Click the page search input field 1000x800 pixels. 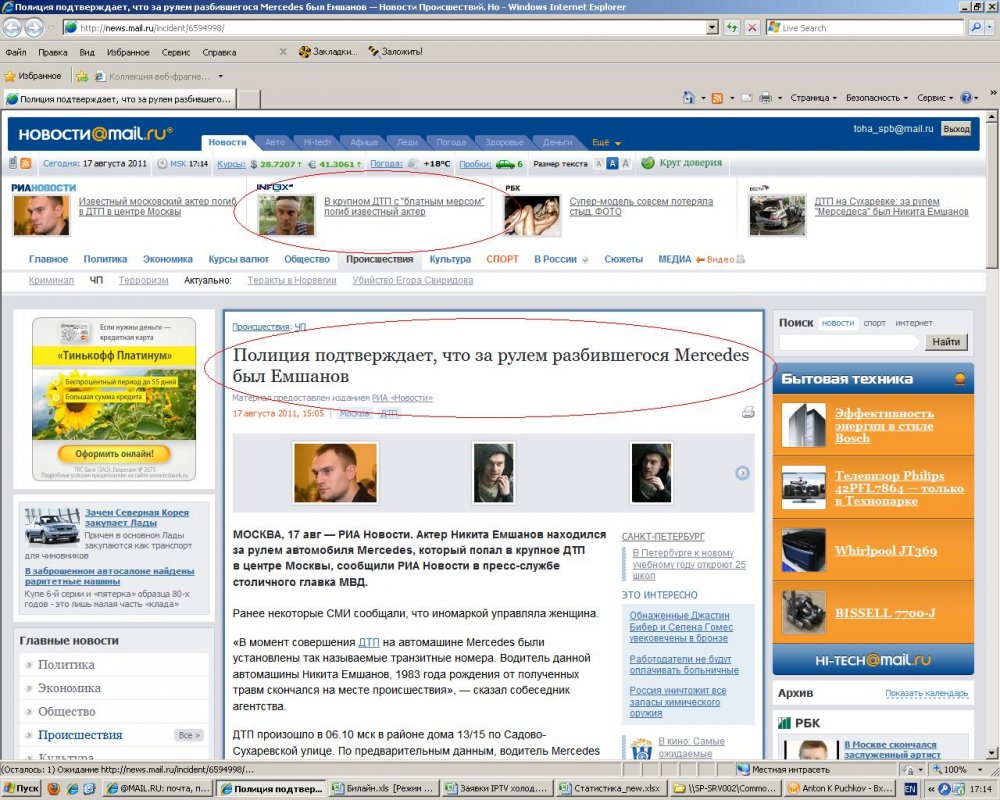(x=849, y=342)
